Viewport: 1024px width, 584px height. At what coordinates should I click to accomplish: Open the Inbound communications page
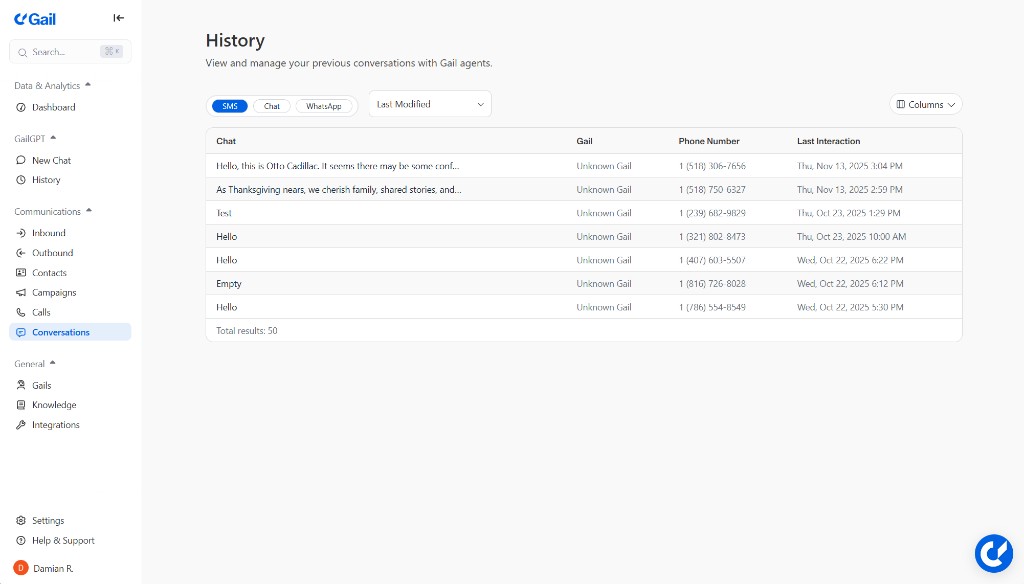click(48, 232)
